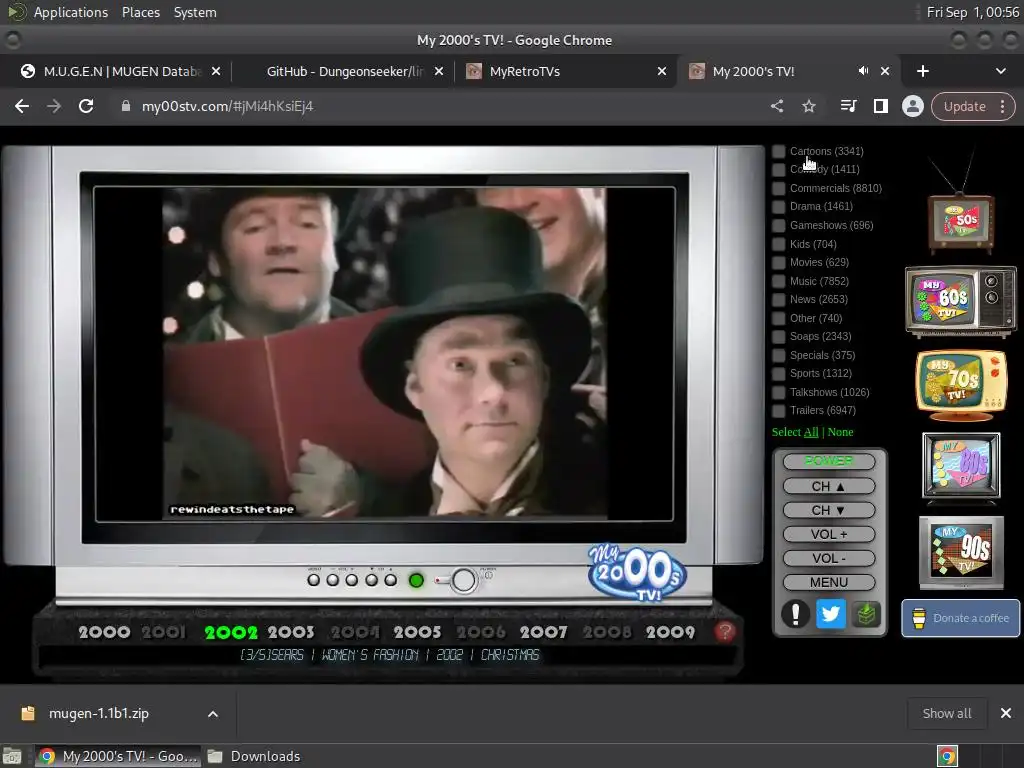Image resolution: width=1024 pixels, height=768 pixels.
Task: Toggle the Chrome side panel icon
Action: click(880, 106)
